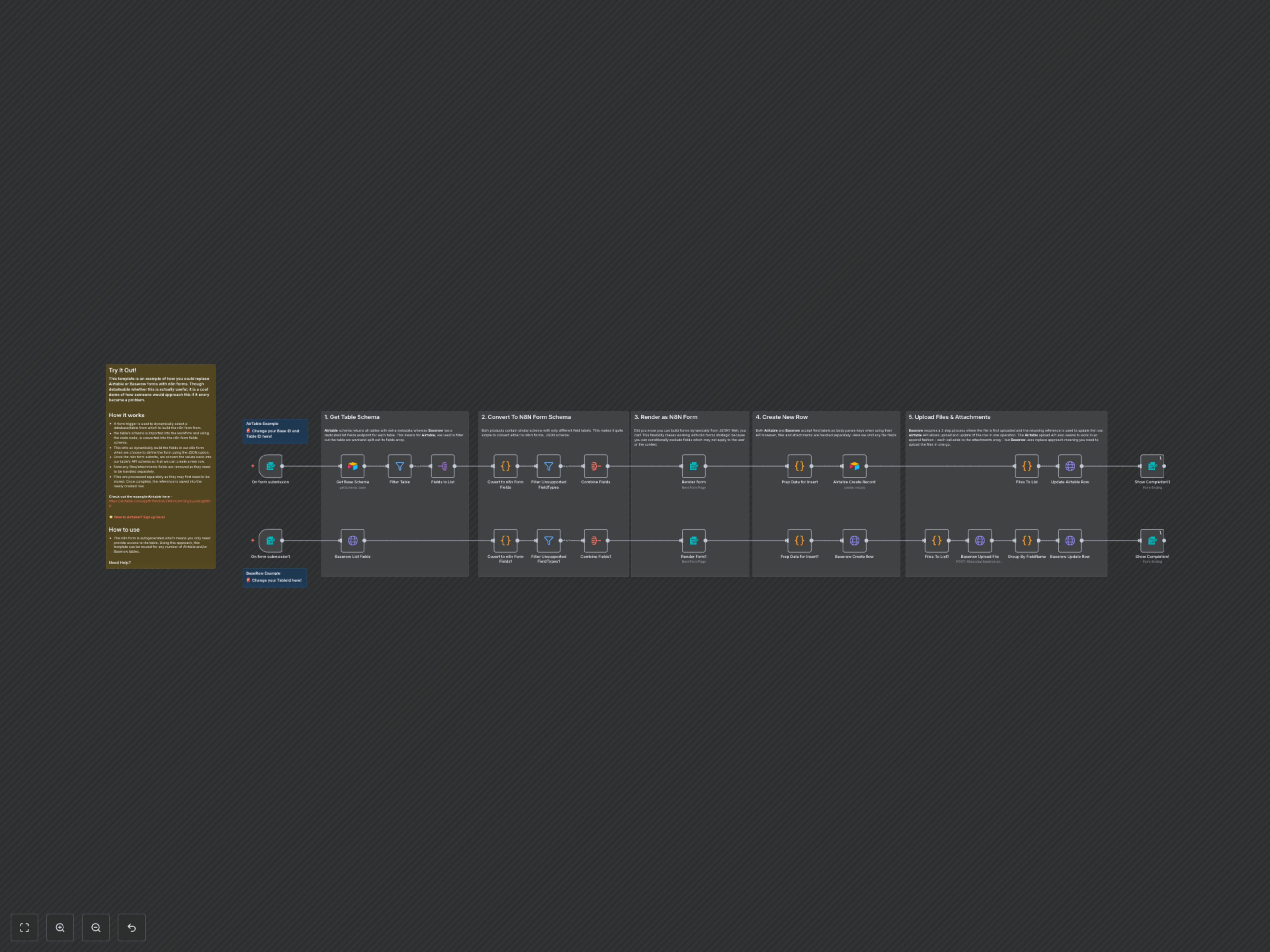The image size is (1270, 952).
Task: Open the Render Form node
Action: (x=694, y=466)
